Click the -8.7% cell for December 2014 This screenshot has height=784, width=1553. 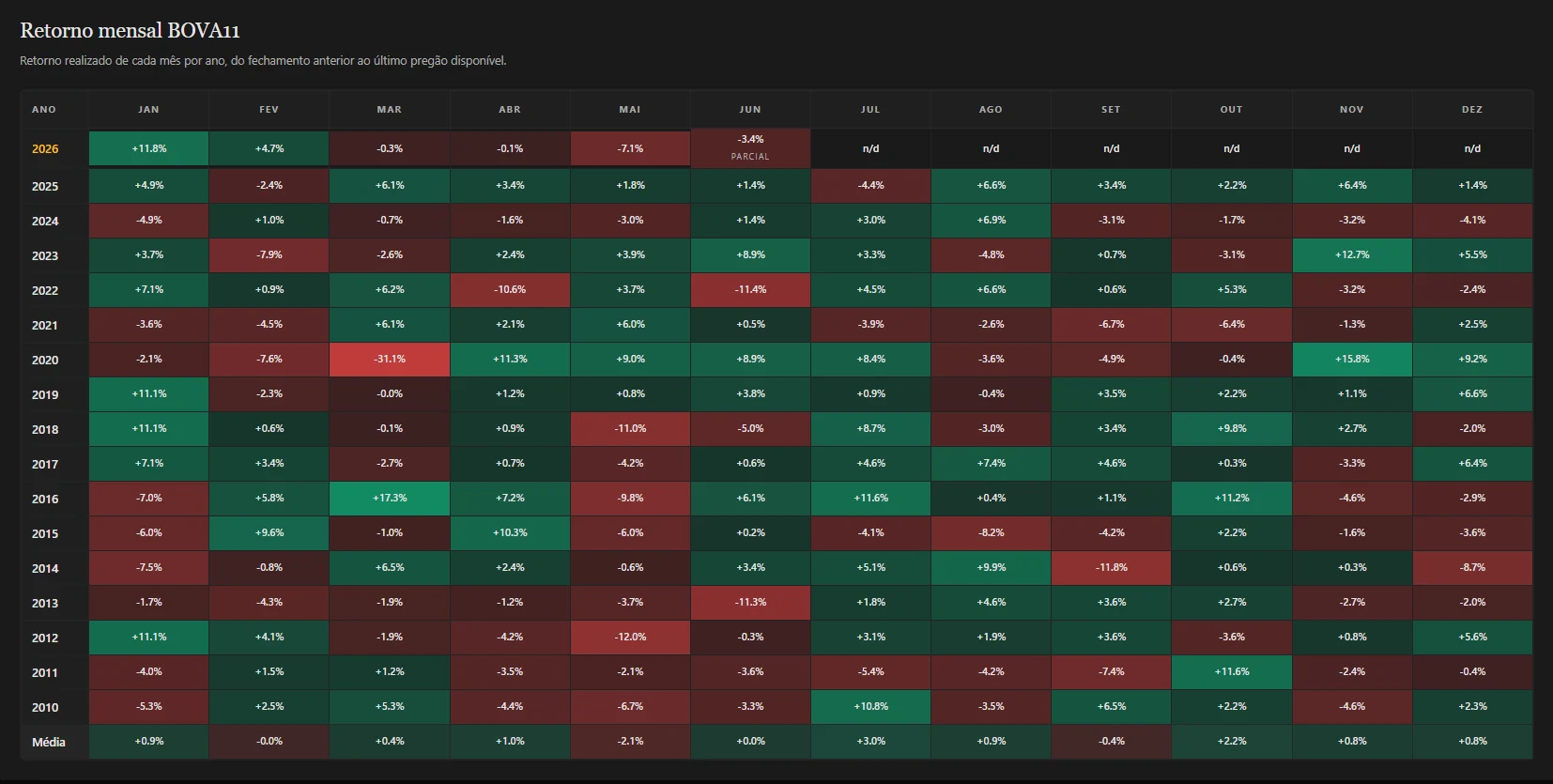1472,567
